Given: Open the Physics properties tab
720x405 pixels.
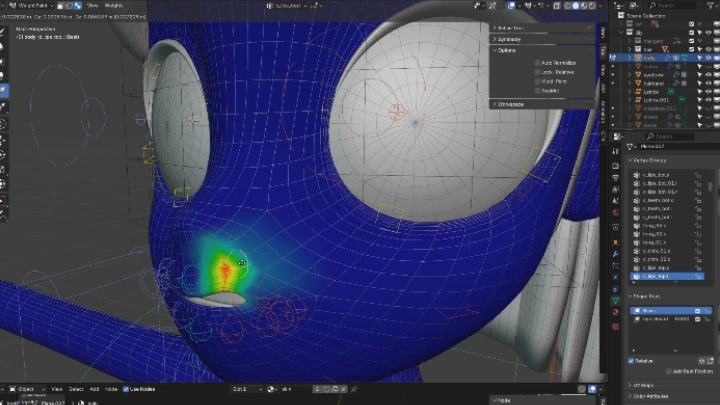Looking at the screenshot, I should 616,277.
